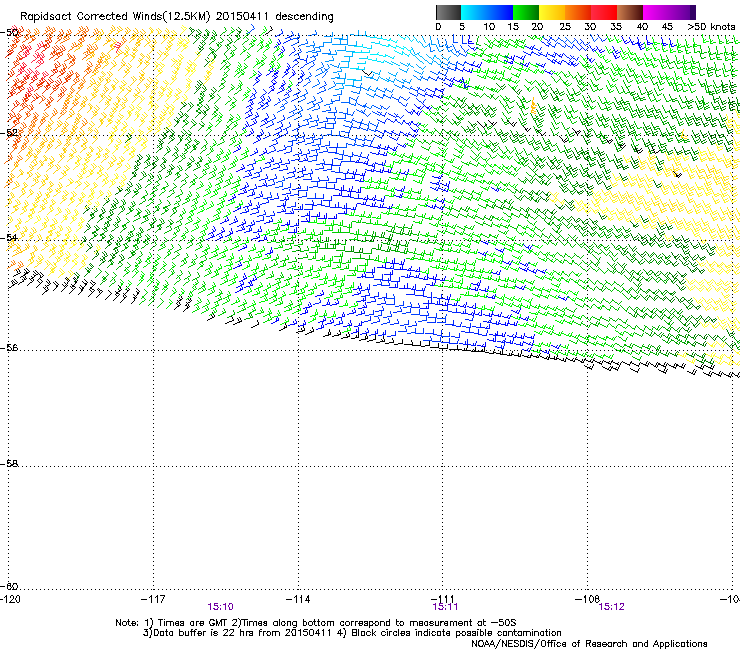Click the legend tick label '10'

(x=489, y=27)
